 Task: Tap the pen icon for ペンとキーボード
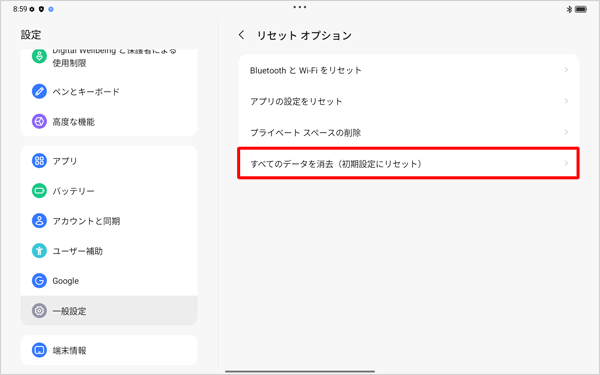pos(39,91)
